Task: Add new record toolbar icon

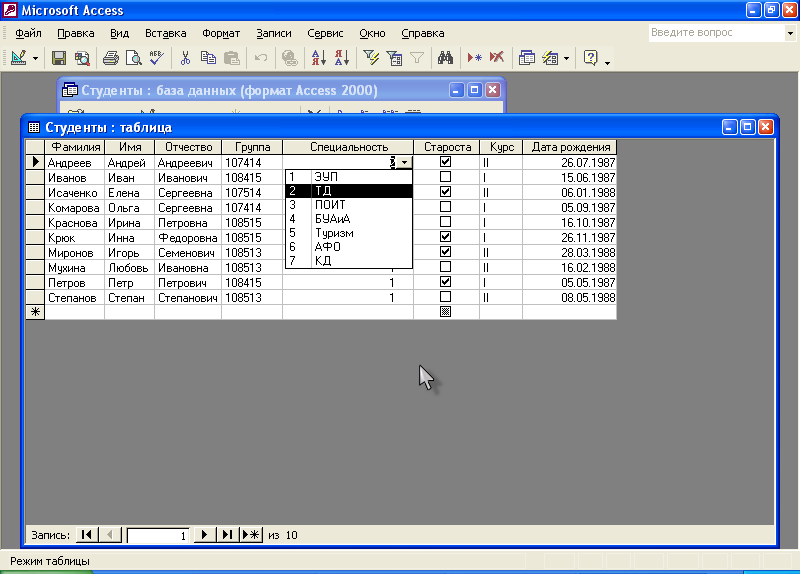Action: 474,58
